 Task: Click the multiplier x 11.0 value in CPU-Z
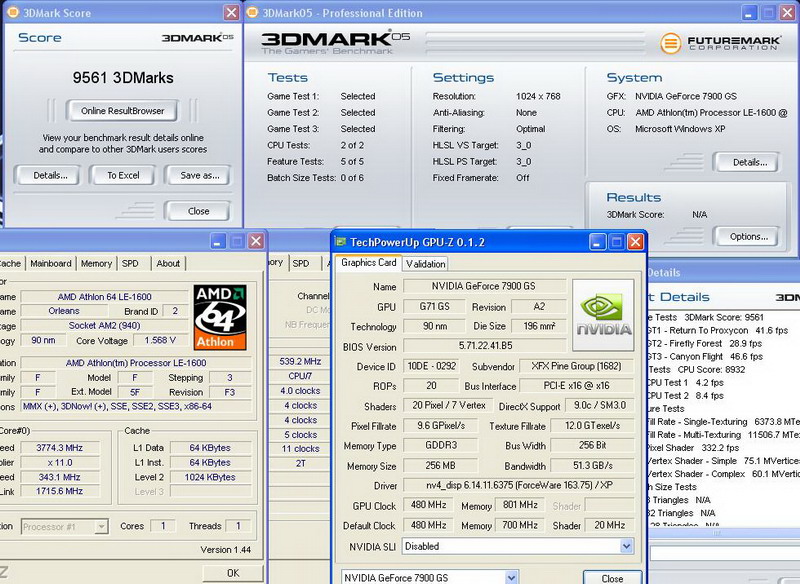(59, 463)
